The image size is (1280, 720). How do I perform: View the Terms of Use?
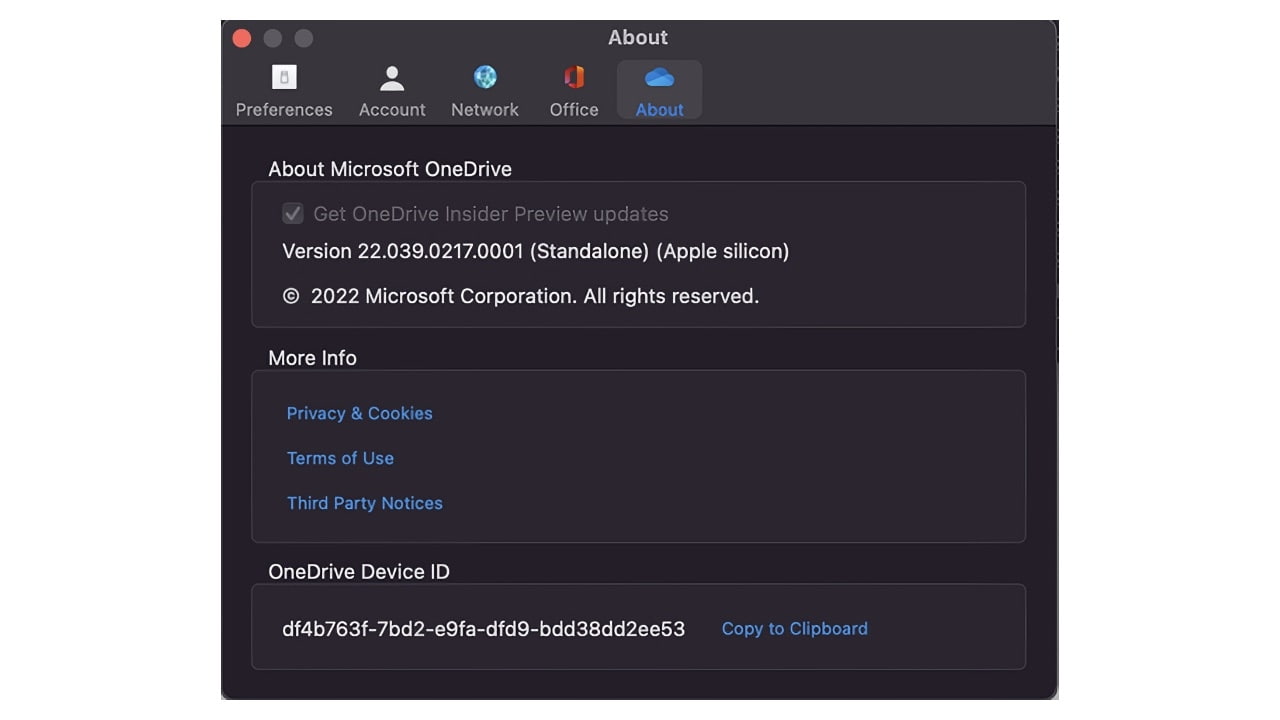point(340,458)
